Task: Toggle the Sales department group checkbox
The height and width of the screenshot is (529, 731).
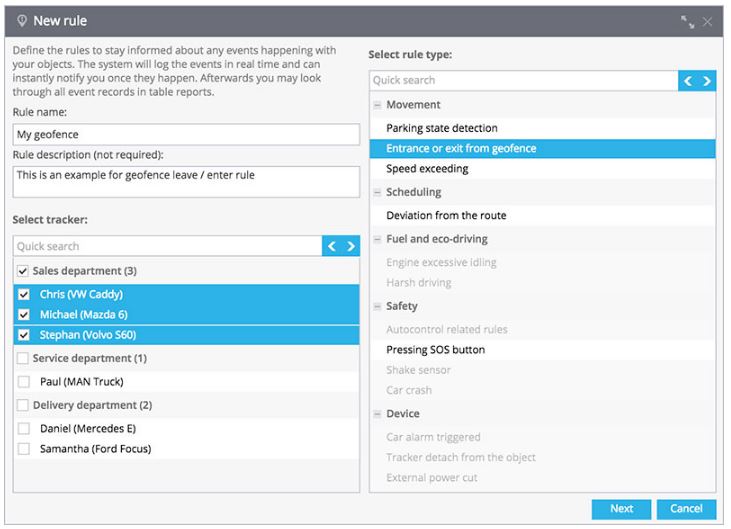Action: click(x=22, y=271)
